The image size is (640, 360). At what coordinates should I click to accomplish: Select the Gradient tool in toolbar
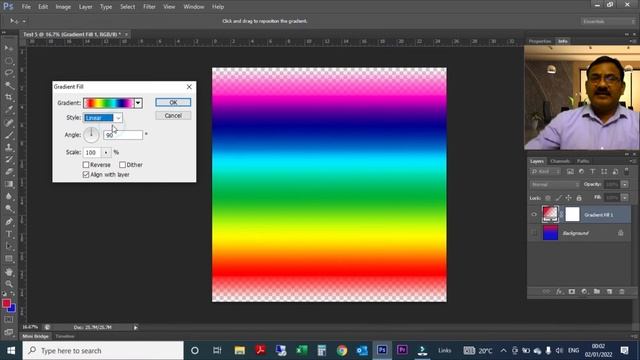click(x=9, y=184)
